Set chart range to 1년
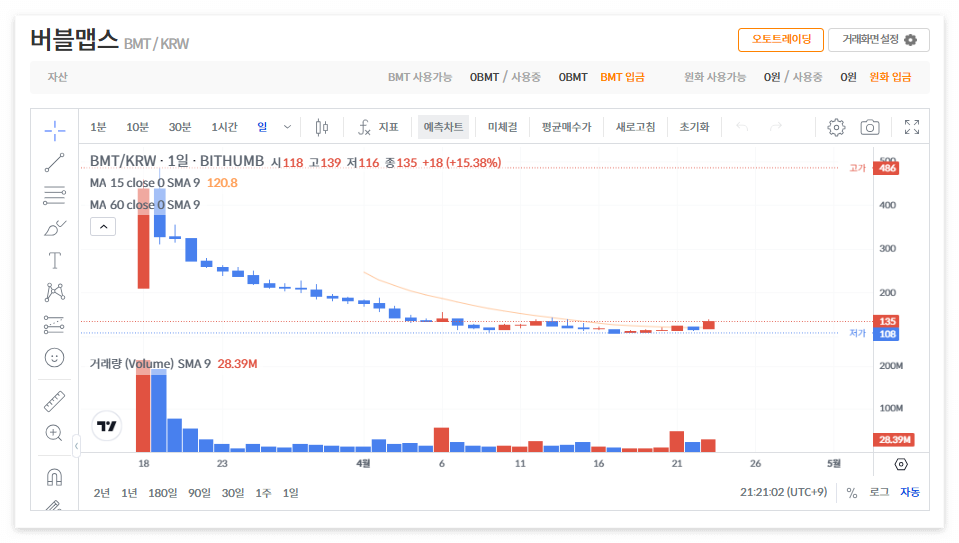The height and width of the screenshot is (543, 959). pos(129,493)
